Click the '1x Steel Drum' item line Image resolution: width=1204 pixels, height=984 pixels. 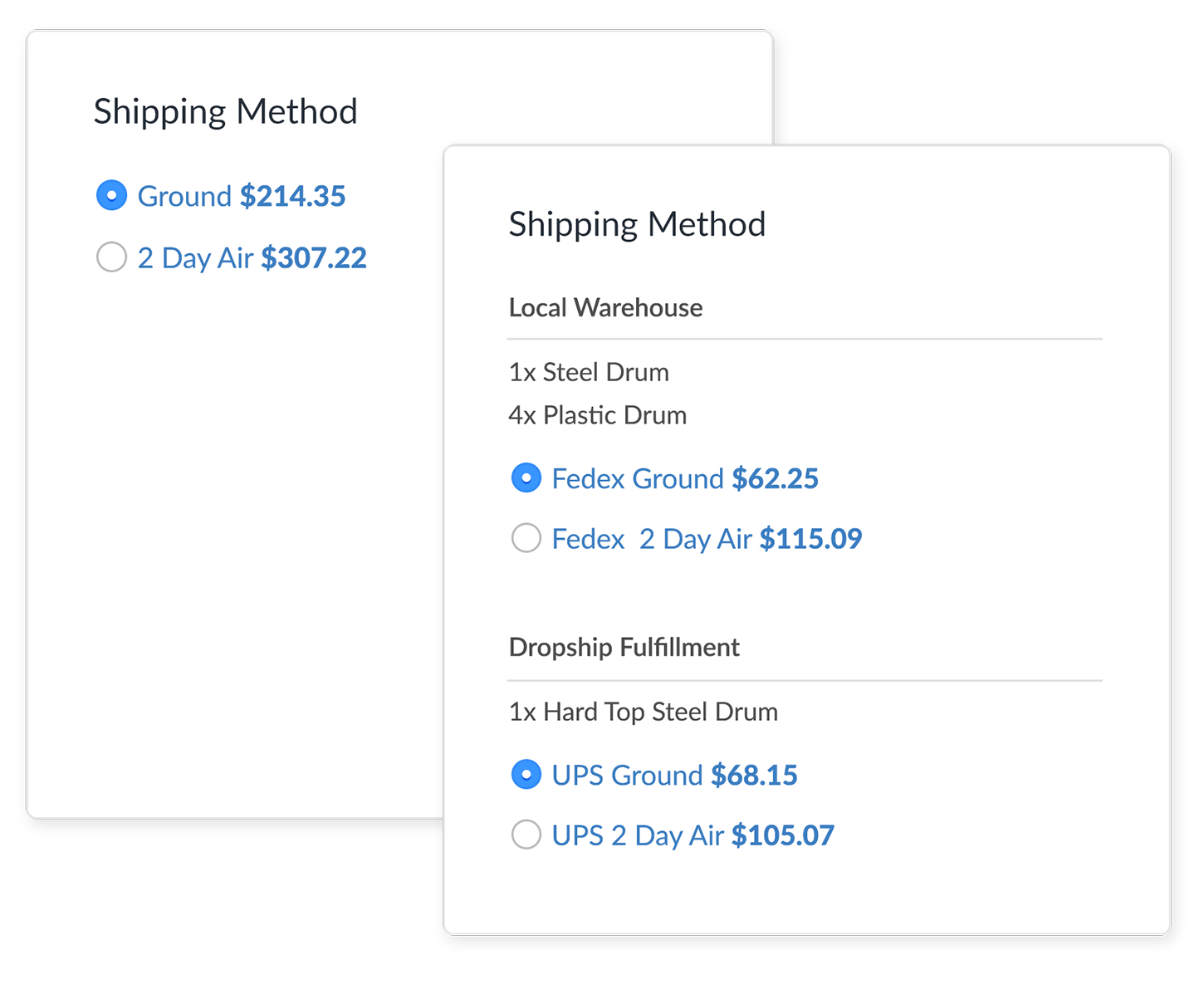(589, 372)
